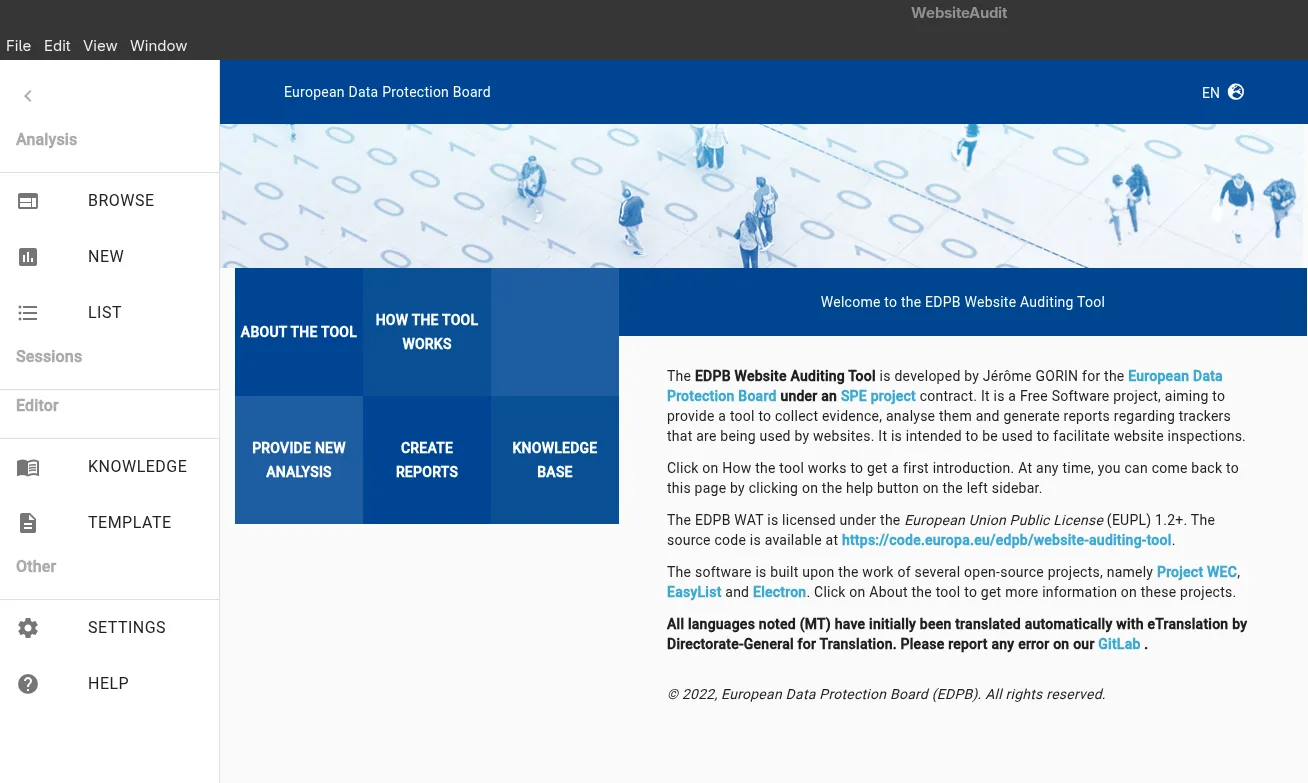
Task: Collapse the sidebar with the chevron arrow
Action: [x=28, y=96]
